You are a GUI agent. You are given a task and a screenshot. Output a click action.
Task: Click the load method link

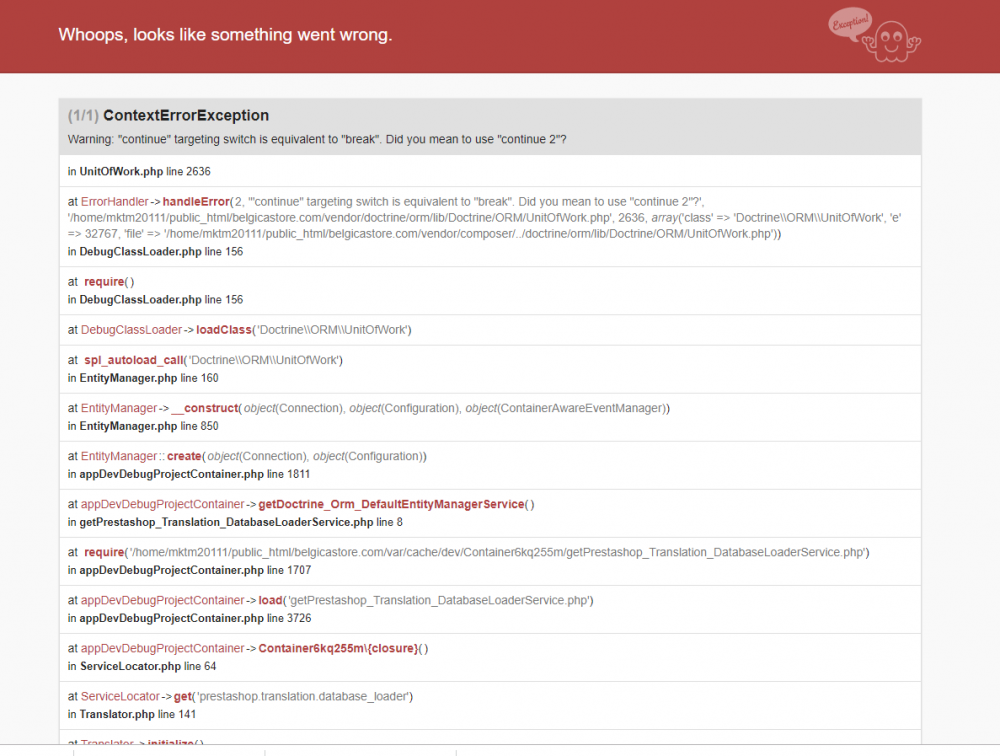pyautogui.click(x=270, y=600)
